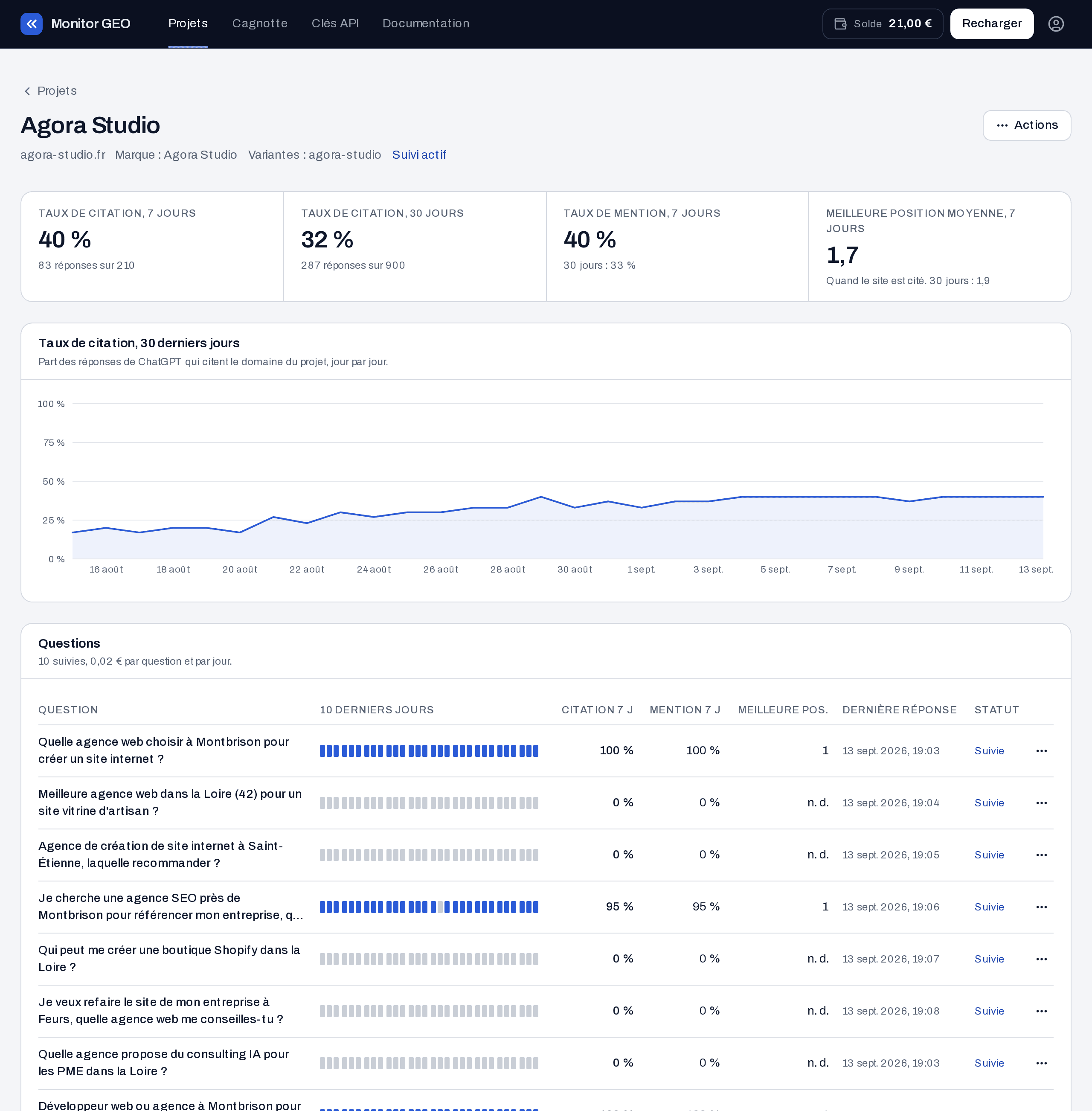Select question 'Meilleure agence web dans la Loire (42)'

pos(170,803)
